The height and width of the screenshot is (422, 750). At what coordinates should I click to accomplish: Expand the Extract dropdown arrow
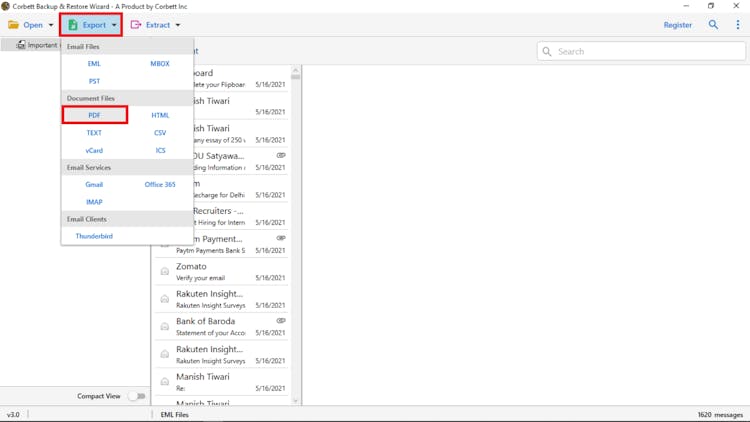(178, 25)
